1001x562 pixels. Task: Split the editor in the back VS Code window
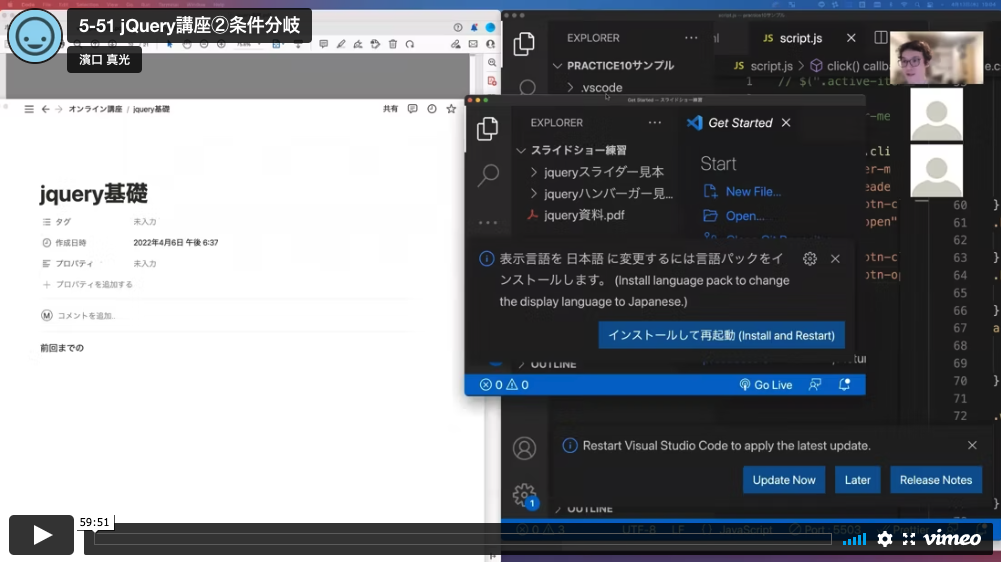point(880,38)
